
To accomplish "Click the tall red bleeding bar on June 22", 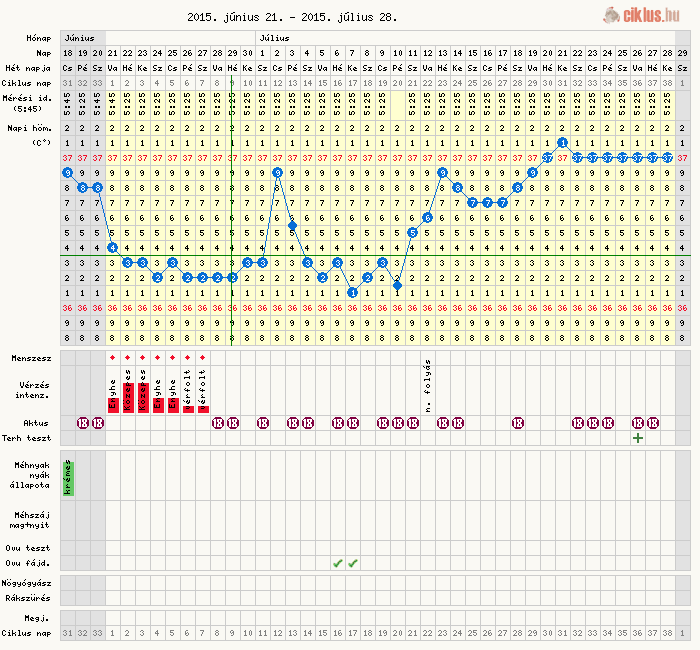I will point(127,395).
